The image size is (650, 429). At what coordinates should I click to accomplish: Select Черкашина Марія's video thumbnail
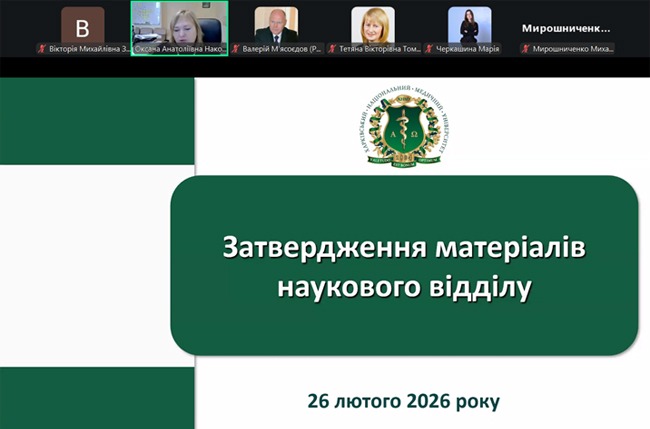click(x=469, y=25)
